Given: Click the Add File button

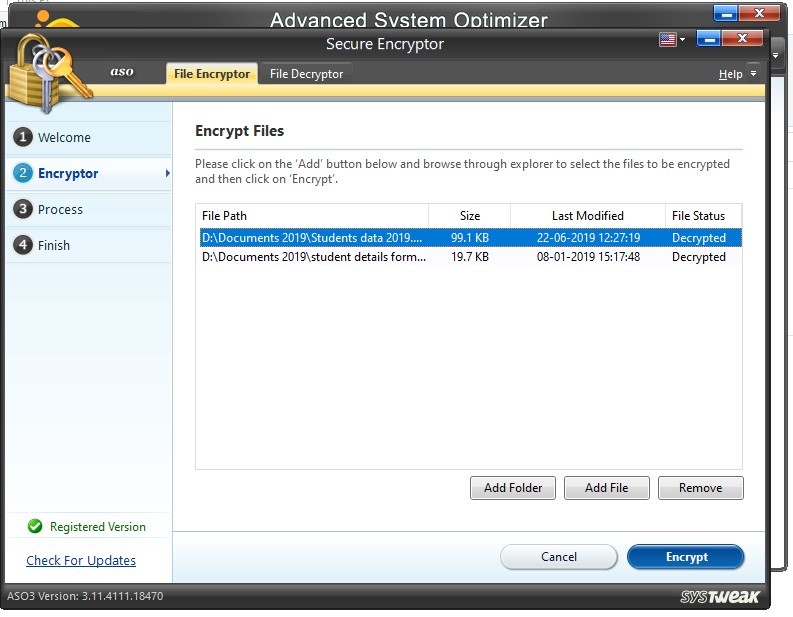Looking at the screenshot, I should 606,488.
